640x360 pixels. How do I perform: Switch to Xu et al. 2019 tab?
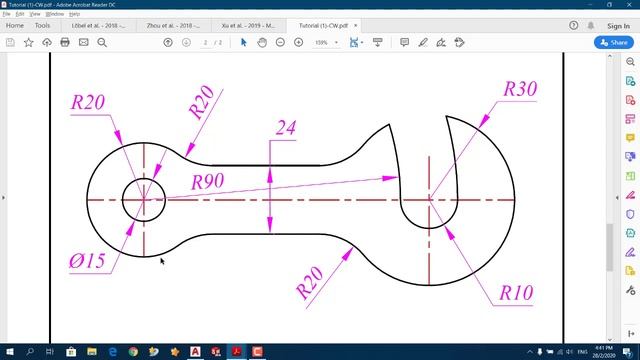(x=248, y=26)
